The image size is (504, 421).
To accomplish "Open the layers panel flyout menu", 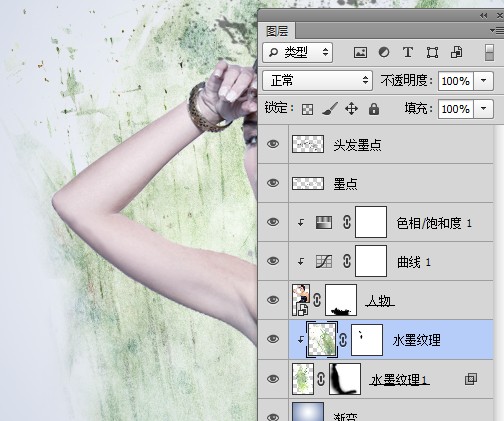I will (497, 31).
